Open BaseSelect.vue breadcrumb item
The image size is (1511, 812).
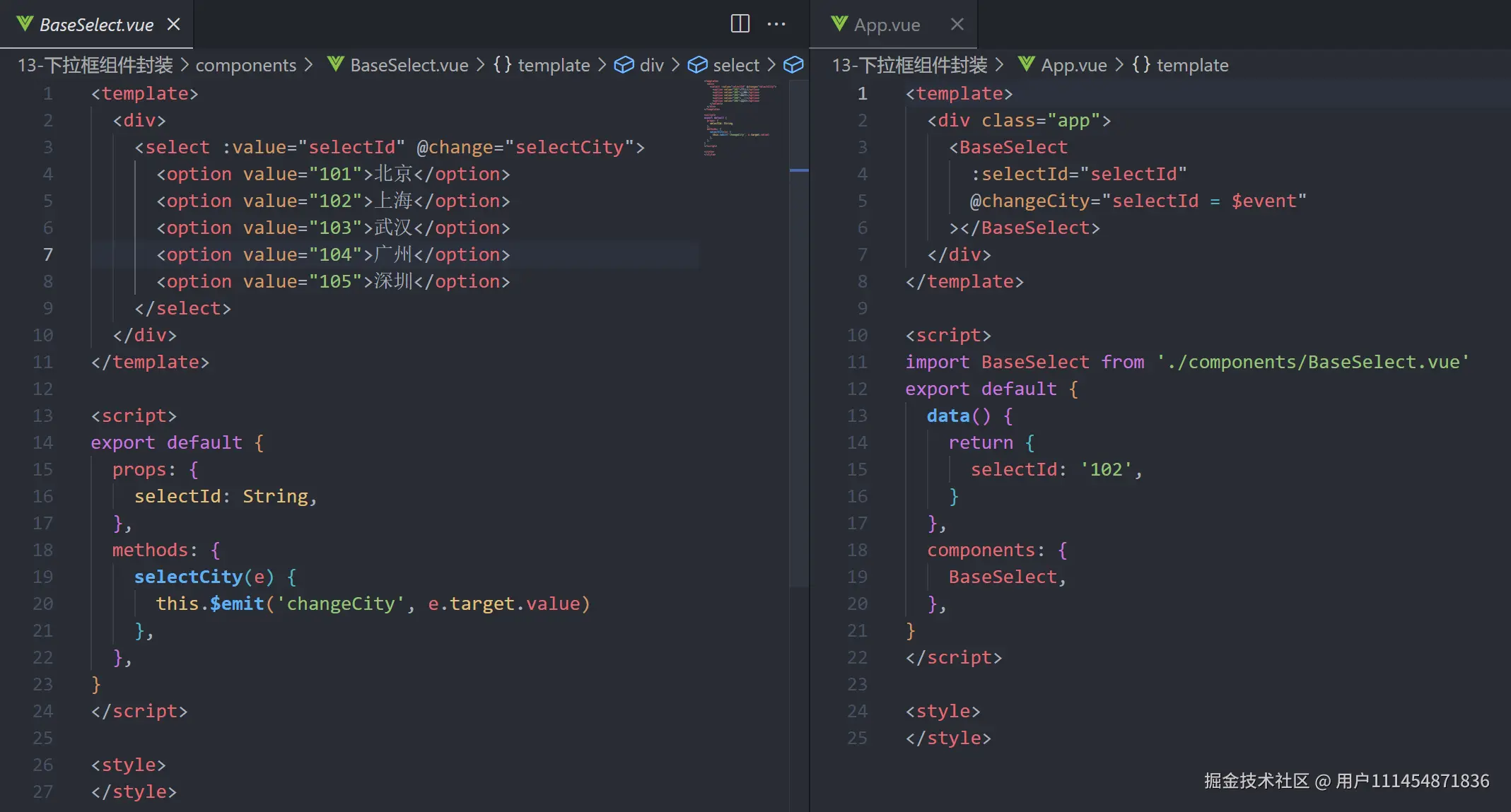click(x=409, y=65)
